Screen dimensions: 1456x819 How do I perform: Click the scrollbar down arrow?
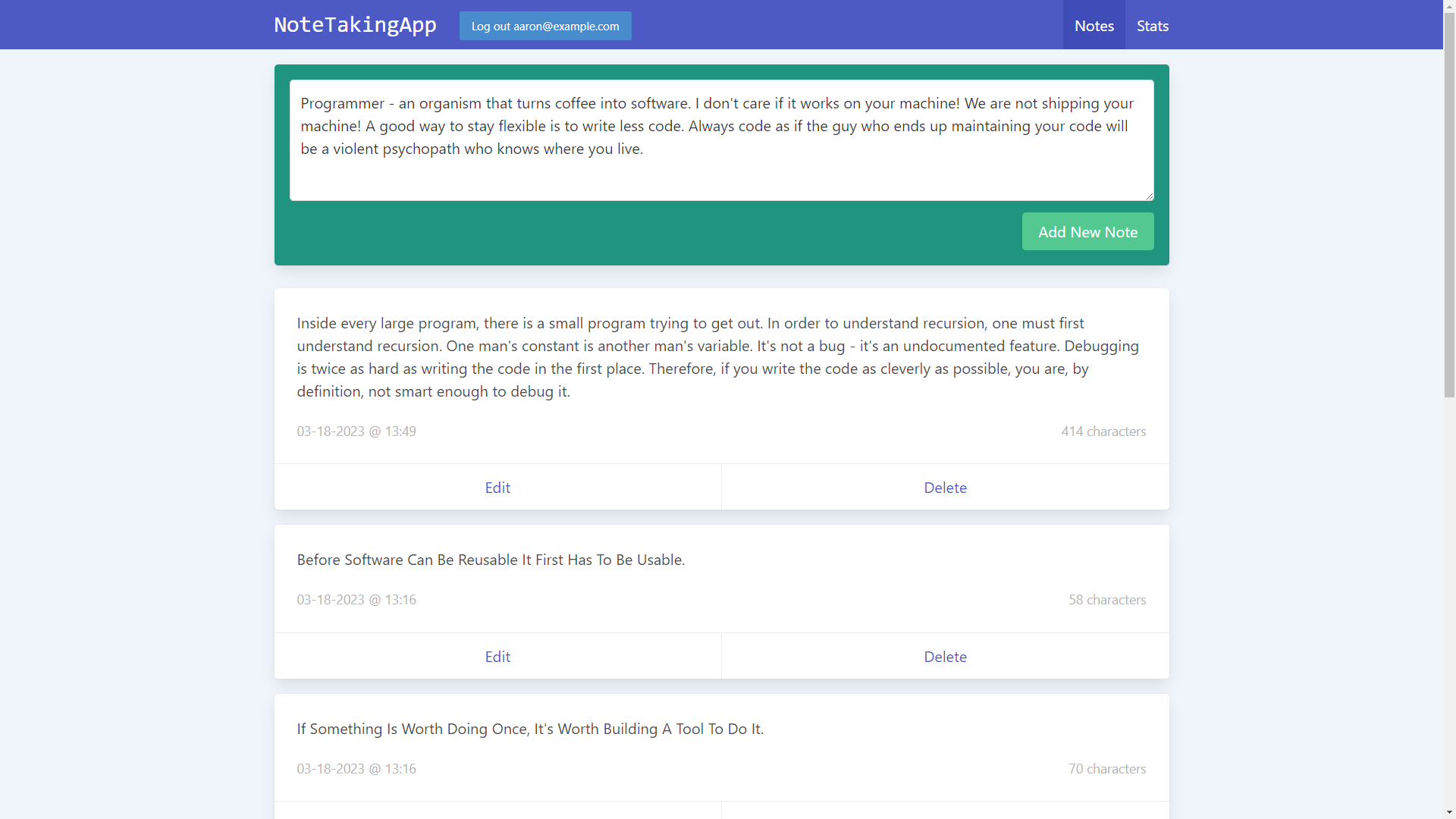point(1449,812)
